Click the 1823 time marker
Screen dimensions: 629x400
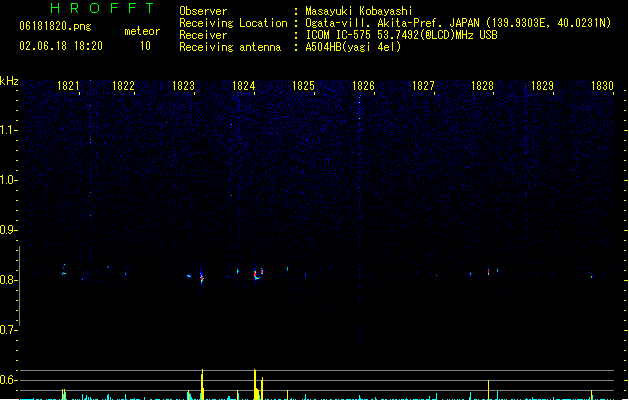click(183, 86)
